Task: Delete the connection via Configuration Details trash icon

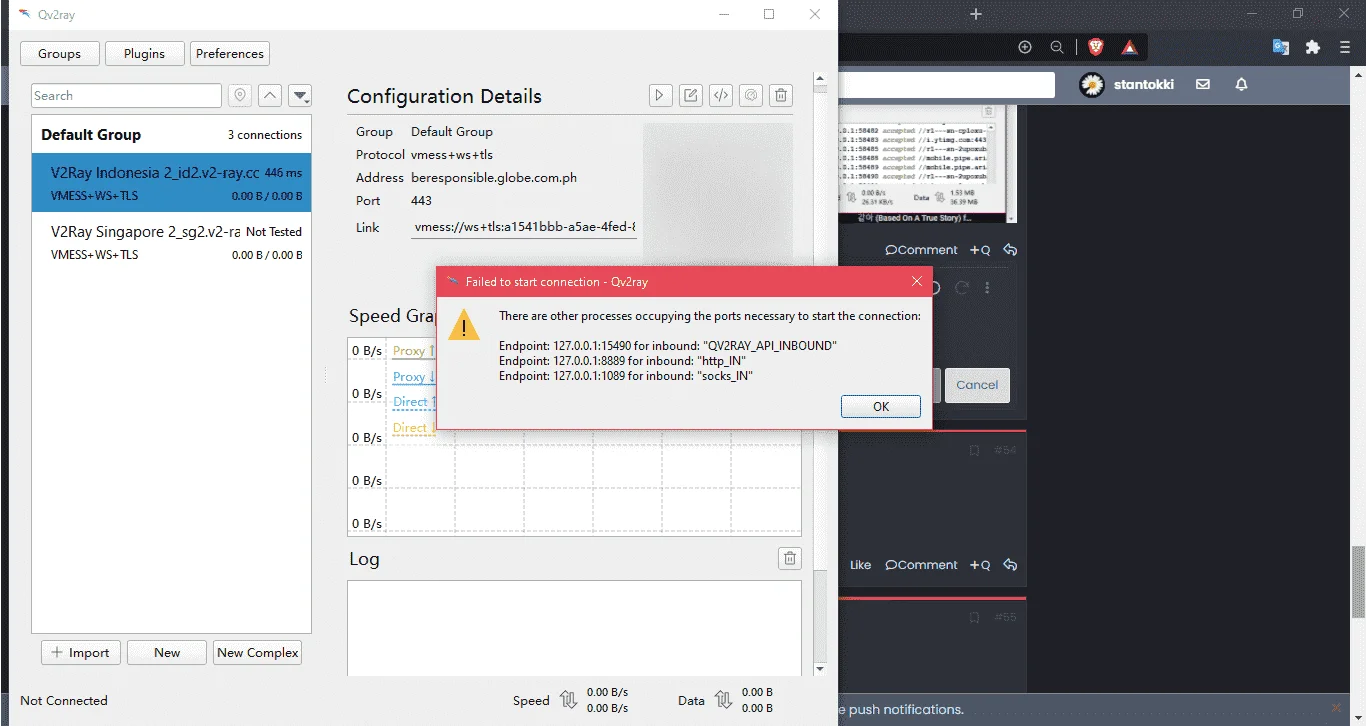Action: (x=782, y=95)
